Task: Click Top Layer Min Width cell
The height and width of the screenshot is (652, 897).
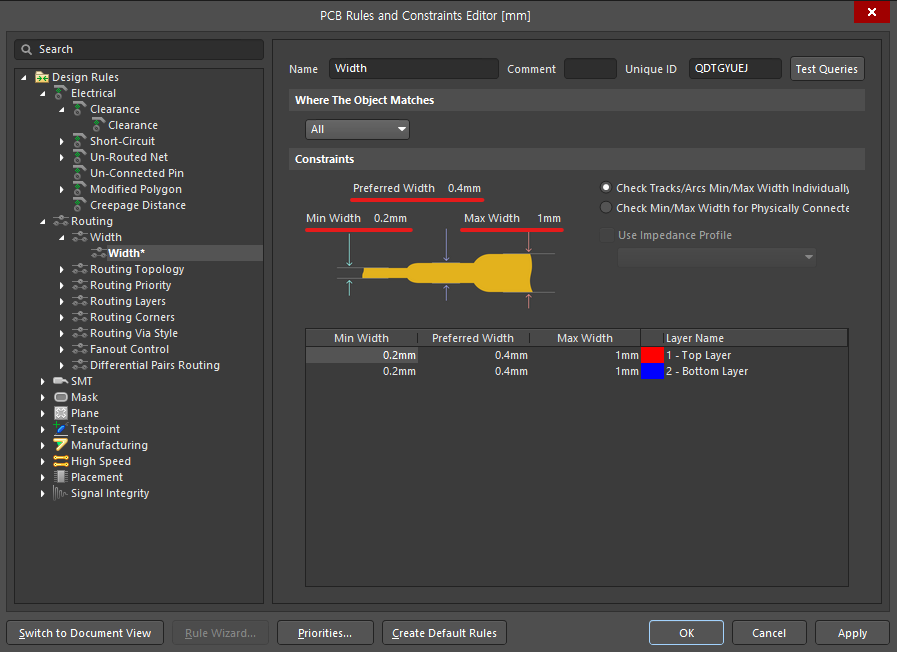Action: pos(362,355)
